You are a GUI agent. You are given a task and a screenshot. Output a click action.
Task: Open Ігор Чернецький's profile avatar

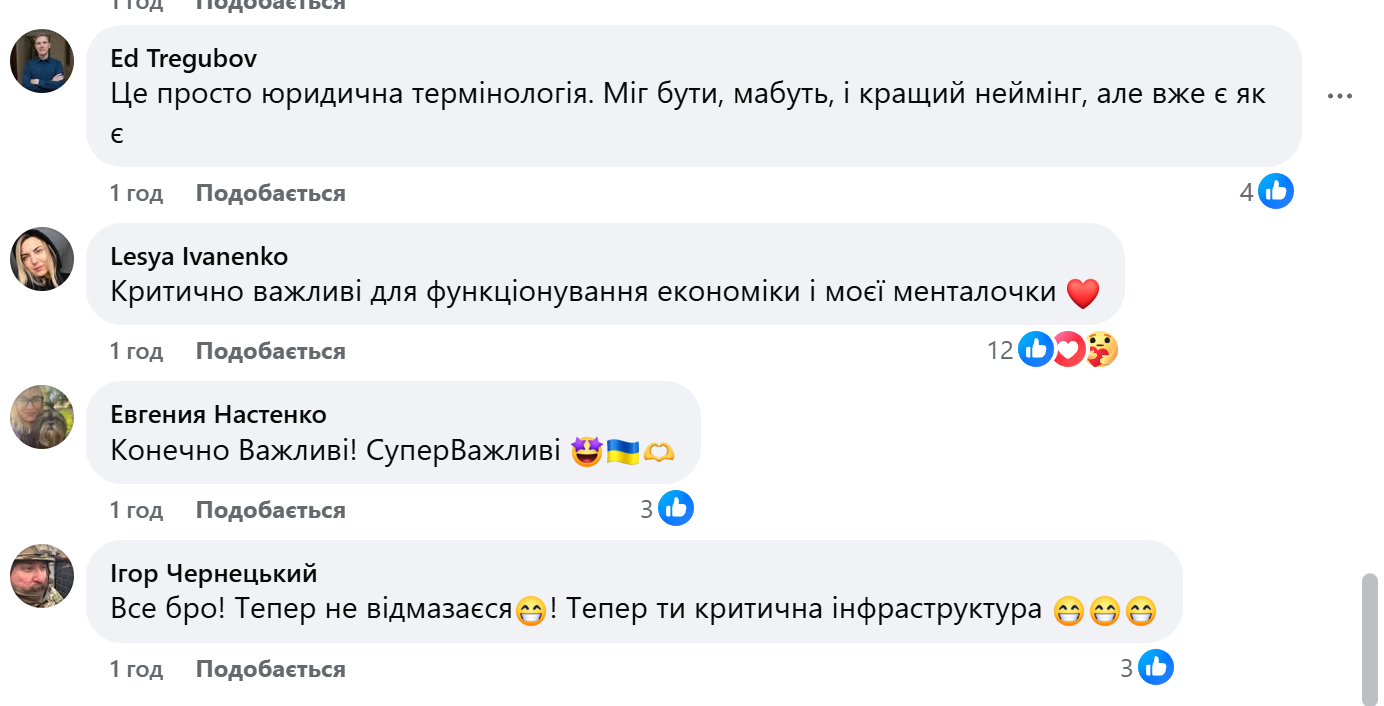point(42,576)
